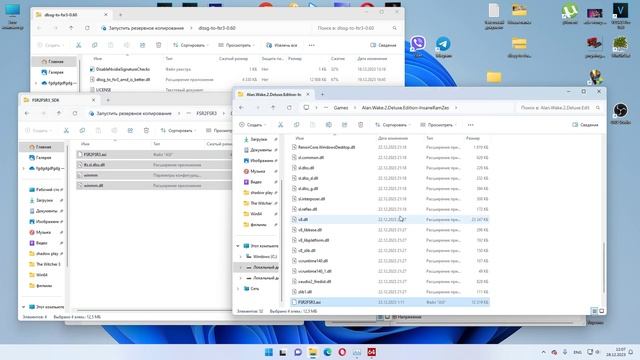Click Games breadcrumb in Alan Wake address bar
The height and width of the screenshot is (360, 640).
[341, 108]
